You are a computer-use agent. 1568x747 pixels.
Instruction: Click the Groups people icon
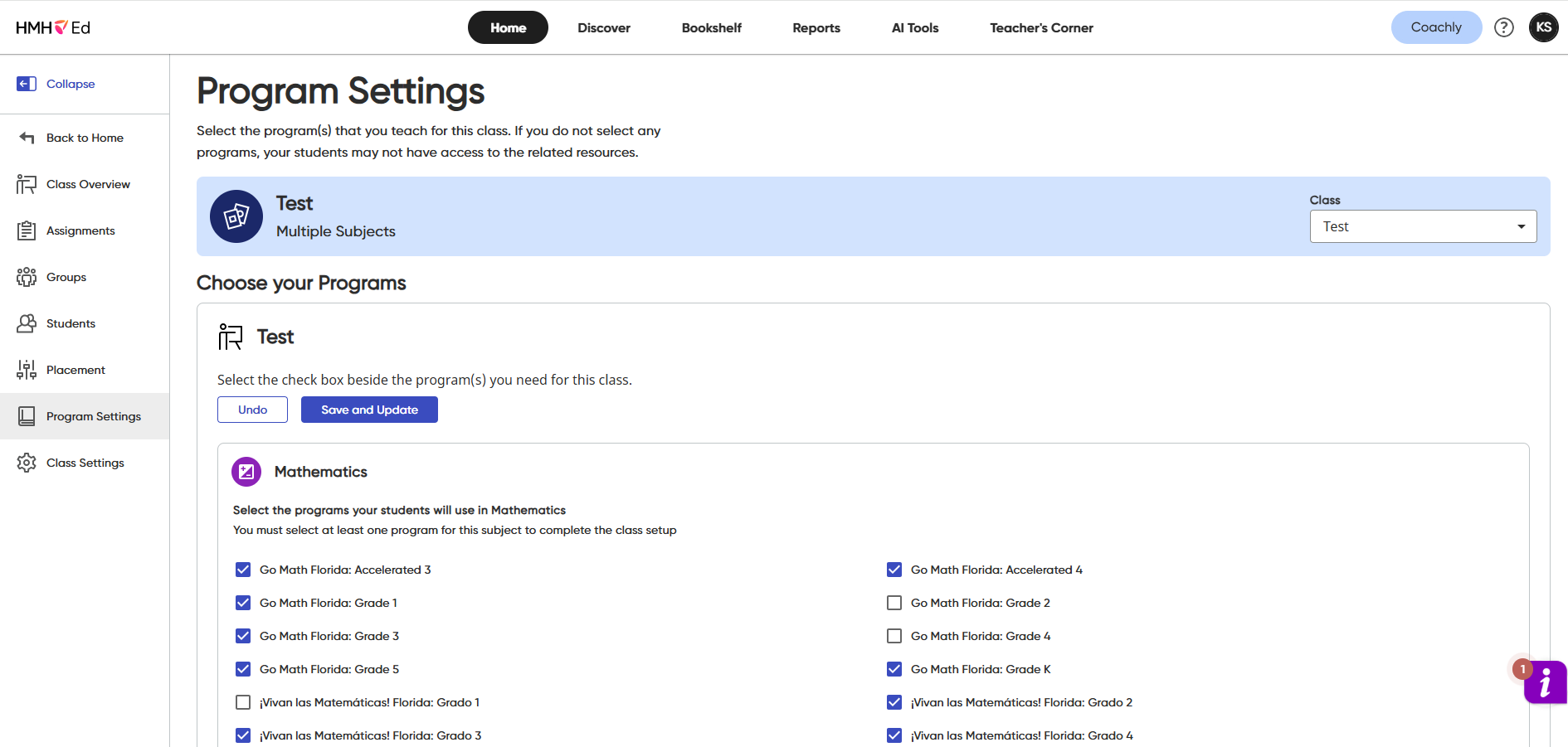point(27,277)
